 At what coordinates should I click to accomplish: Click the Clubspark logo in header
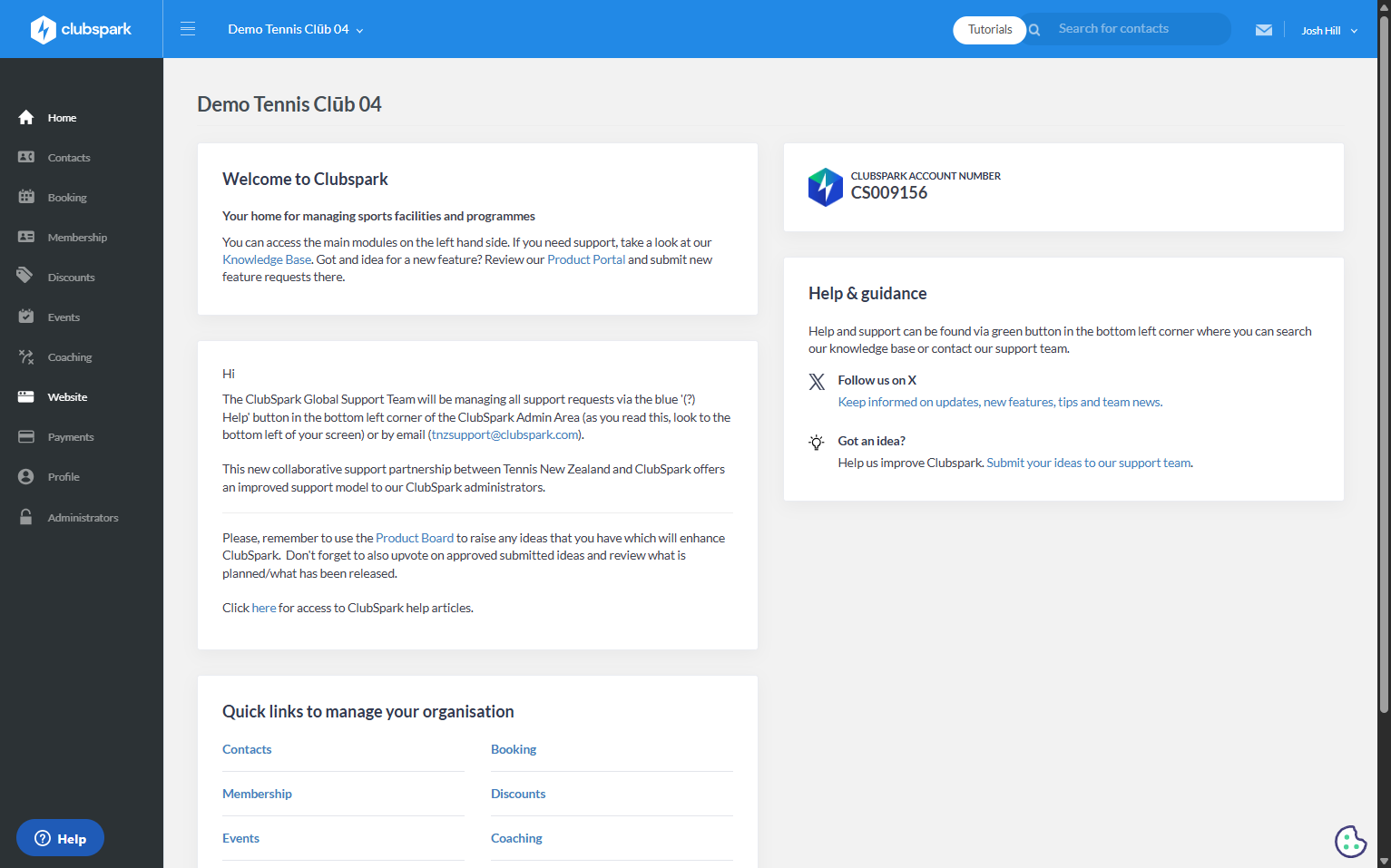point(81,29)
